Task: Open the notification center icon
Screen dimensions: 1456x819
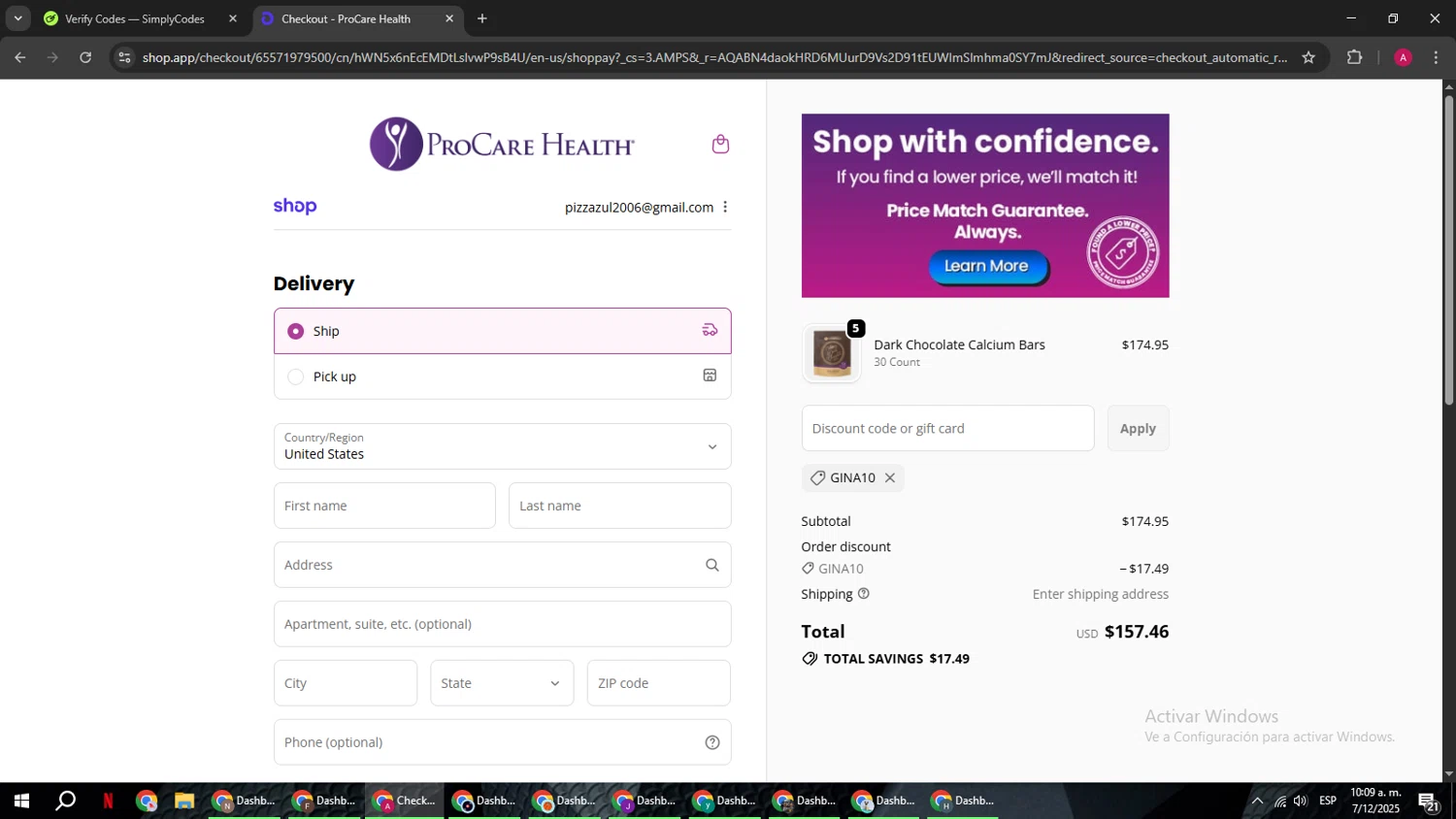Action: (1429, 802)
